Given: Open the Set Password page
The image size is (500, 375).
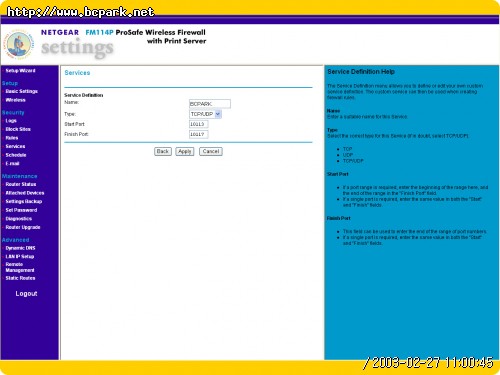Looking at the screenshot, I should pyautogui.click(x=21, y=210).
